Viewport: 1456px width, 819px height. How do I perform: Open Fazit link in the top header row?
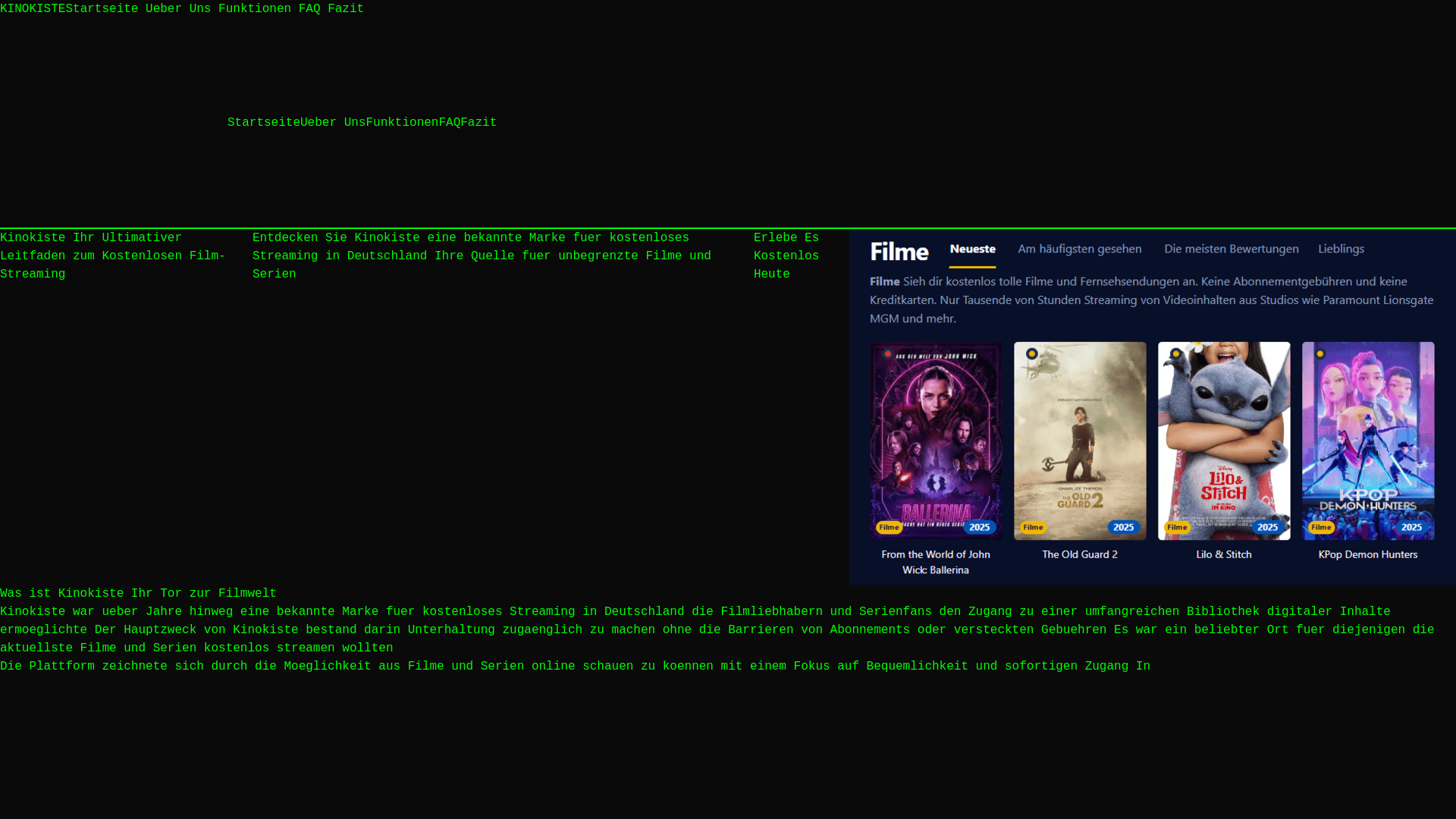pos(346,9)
